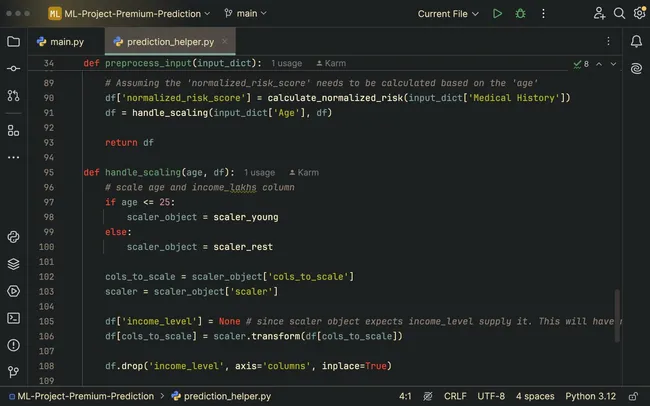Run the current file

[497, 14]
